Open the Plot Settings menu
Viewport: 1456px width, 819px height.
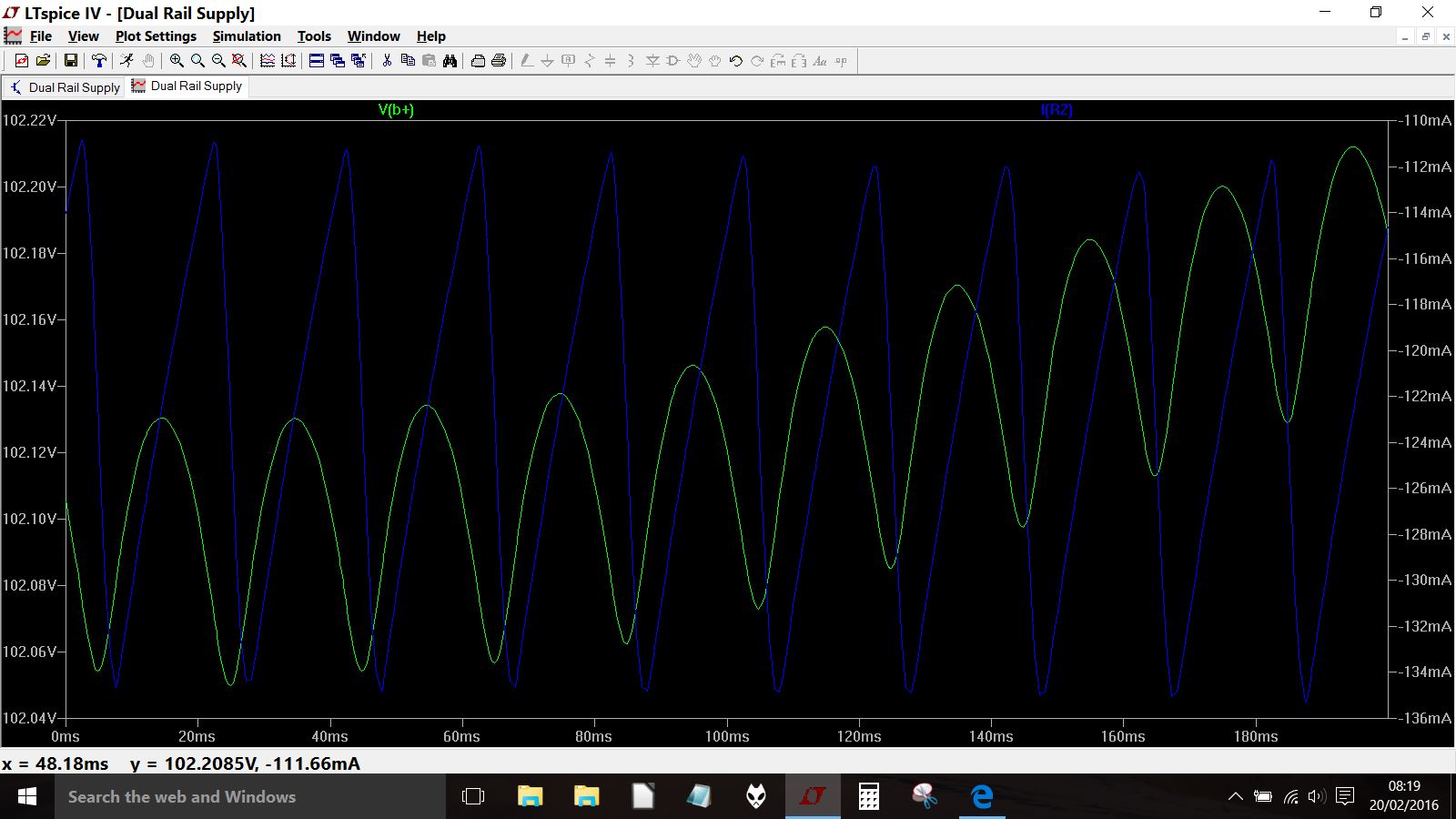(x=156, y=36)
